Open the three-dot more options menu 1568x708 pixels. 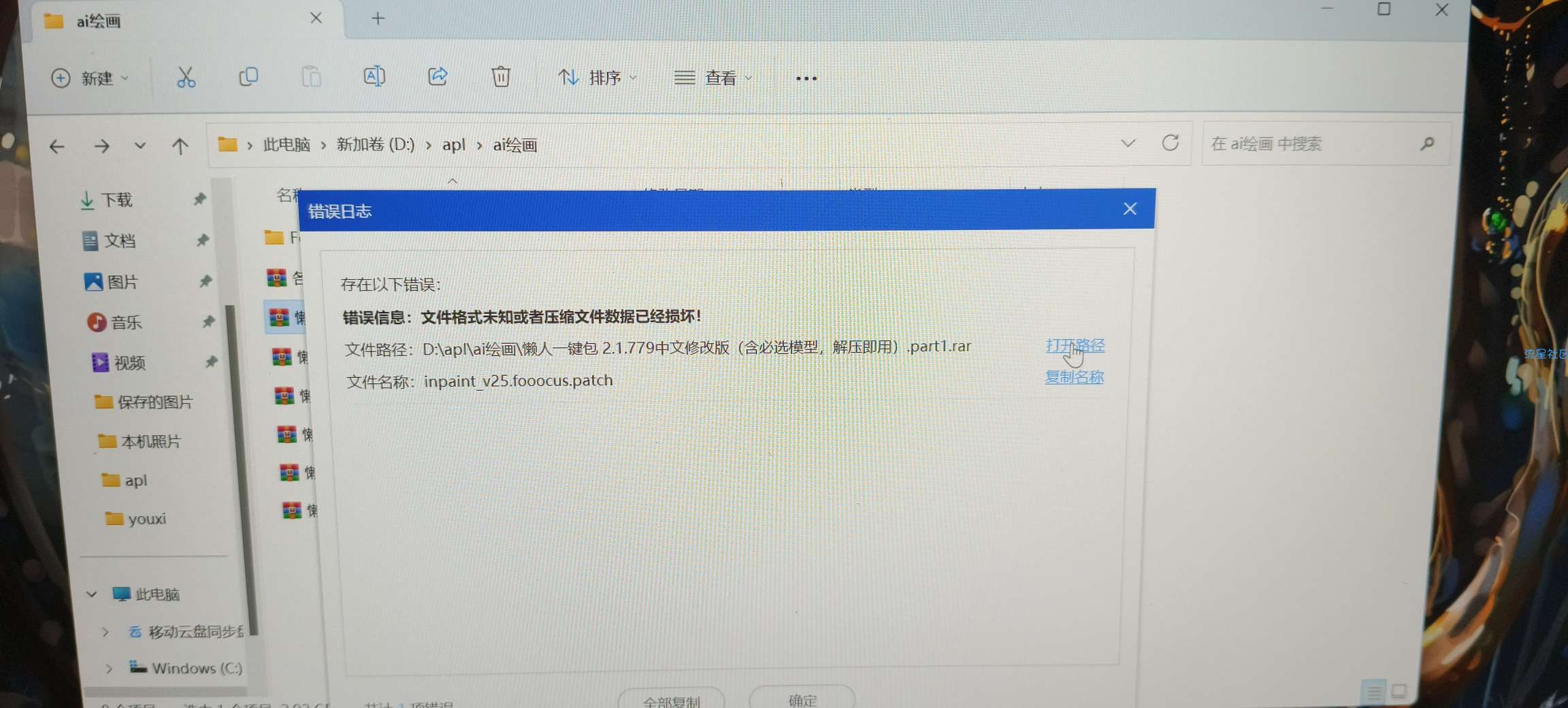point(806,78)
